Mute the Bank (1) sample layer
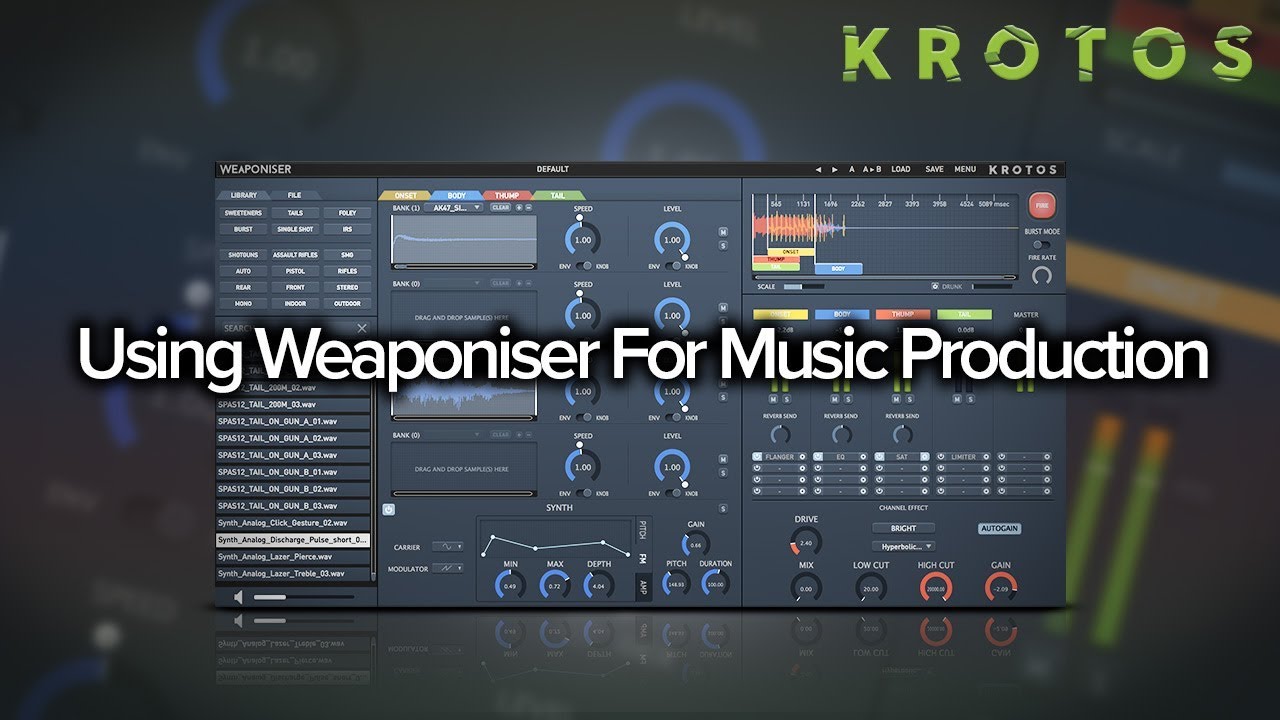This screenshot has width=1280, height=720. (723, 232)
